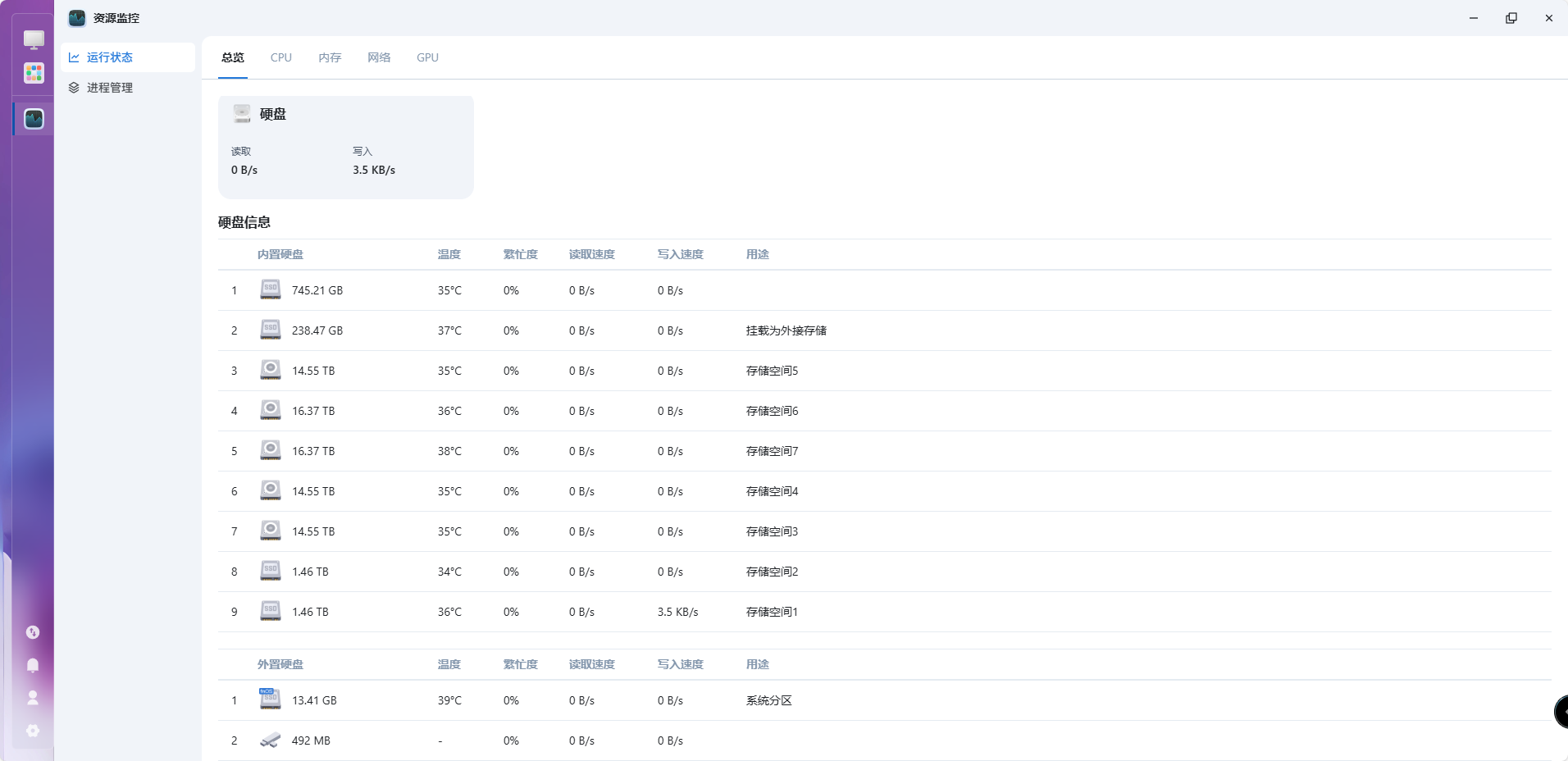1568x761 pixels.
Task: Click the 内置硬盘 column header
Action: (280, 254)
